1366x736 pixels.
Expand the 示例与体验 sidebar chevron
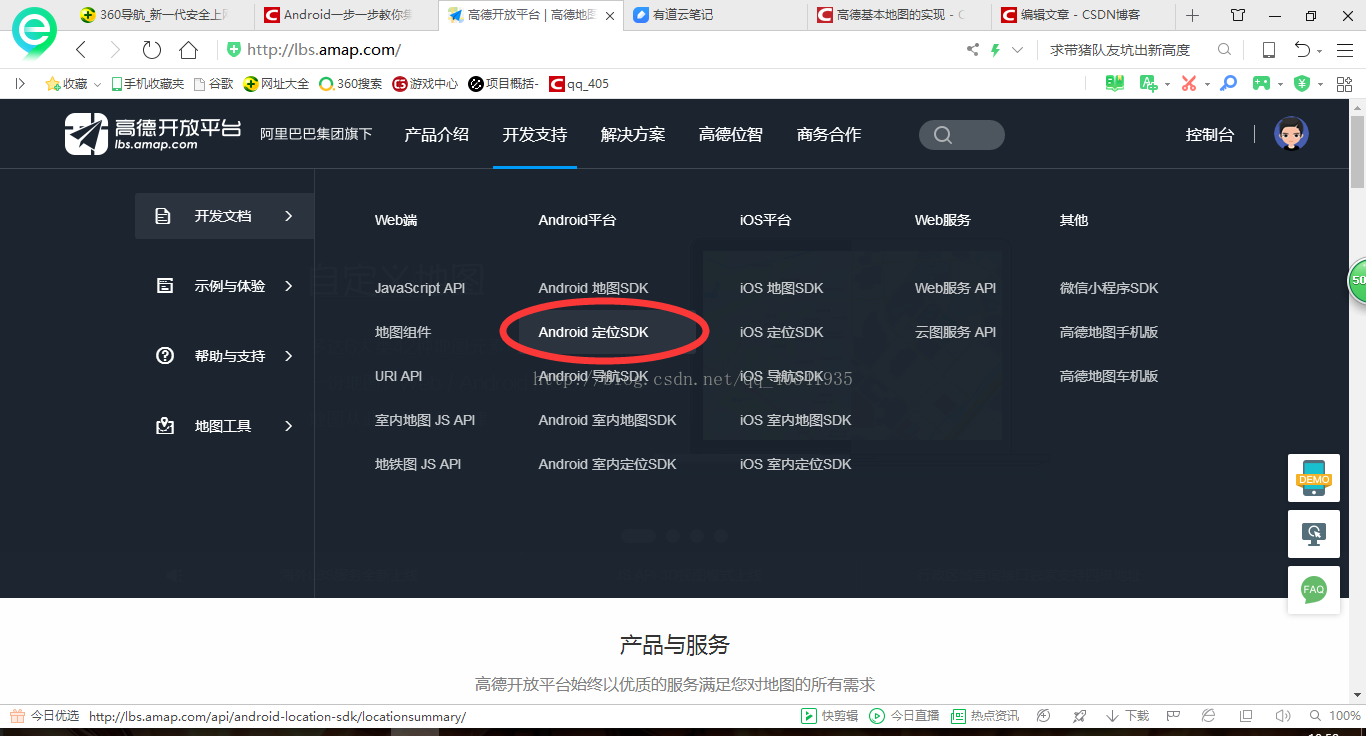click(289, 286)
